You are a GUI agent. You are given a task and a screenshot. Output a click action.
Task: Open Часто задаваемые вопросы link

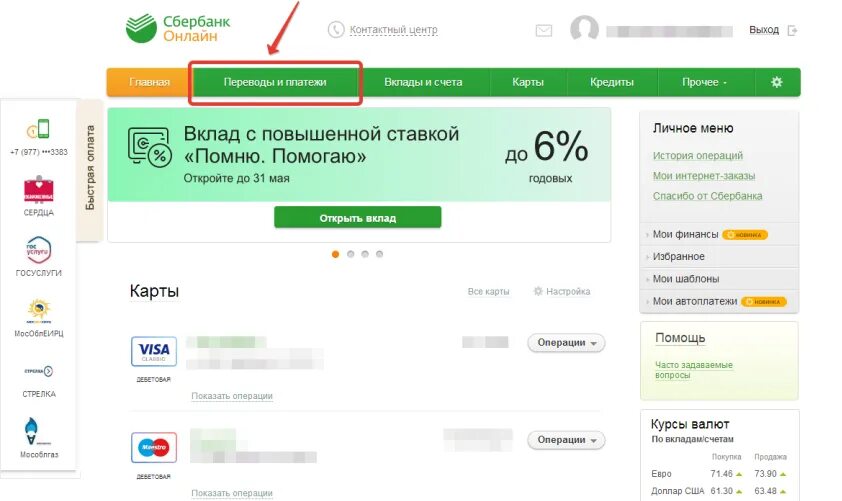click(694, 370)
